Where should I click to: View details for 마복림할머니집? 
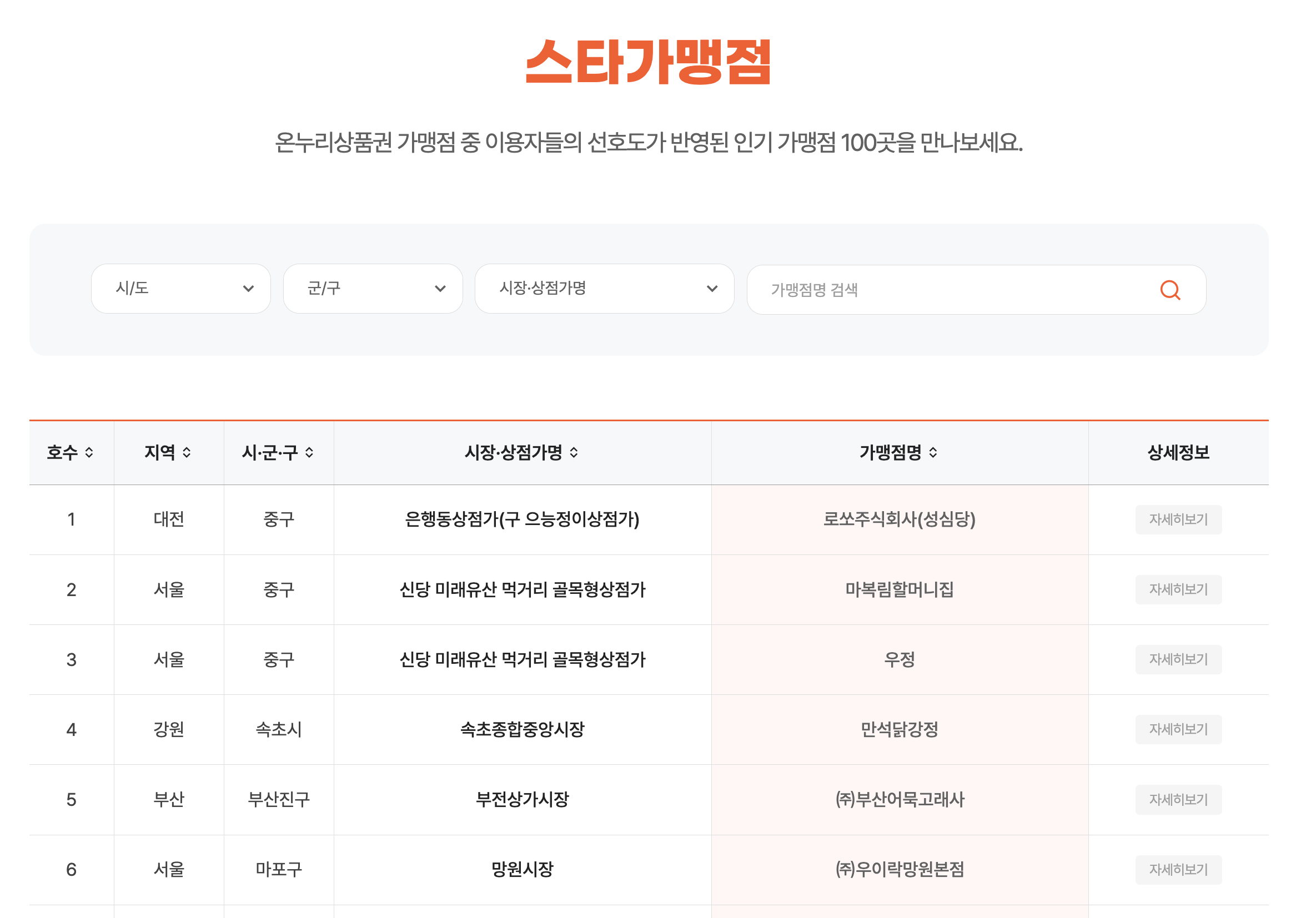pyautogui.click(x=1178, y=589)
